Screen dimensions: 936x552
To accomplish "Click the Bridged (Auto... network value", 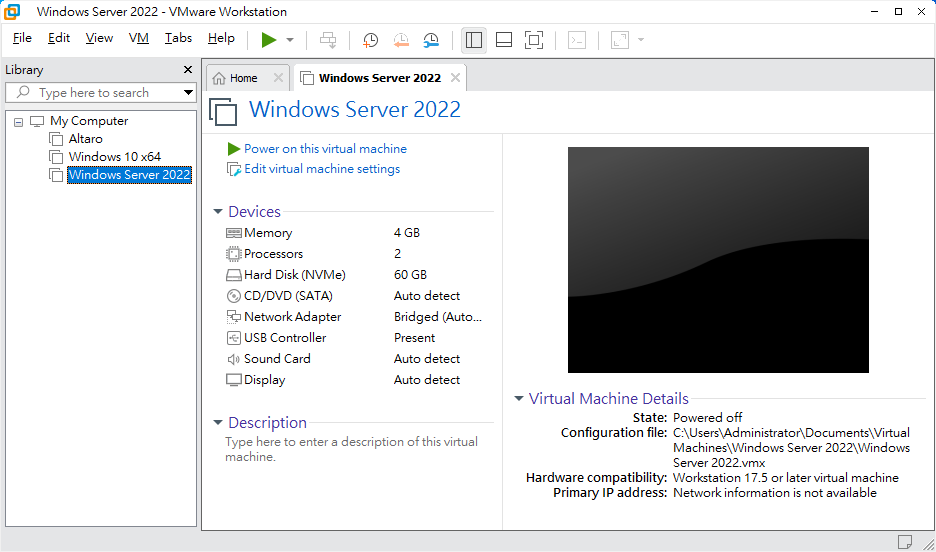I will [438, 317].
